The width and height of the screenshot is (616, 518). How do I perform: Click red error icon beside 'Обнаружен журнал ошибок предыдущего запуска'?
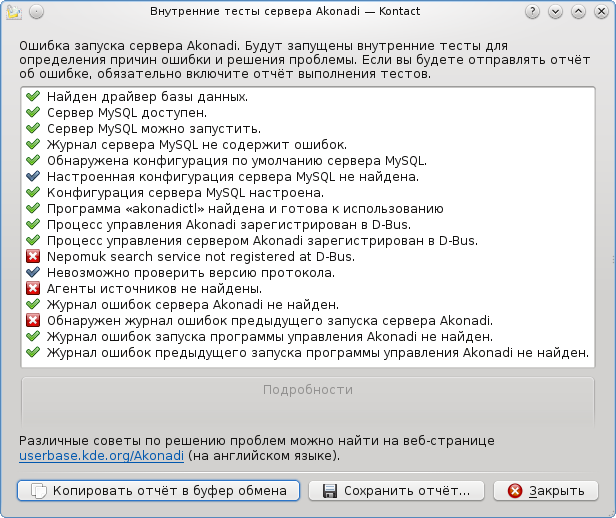(x=33, y=320)
